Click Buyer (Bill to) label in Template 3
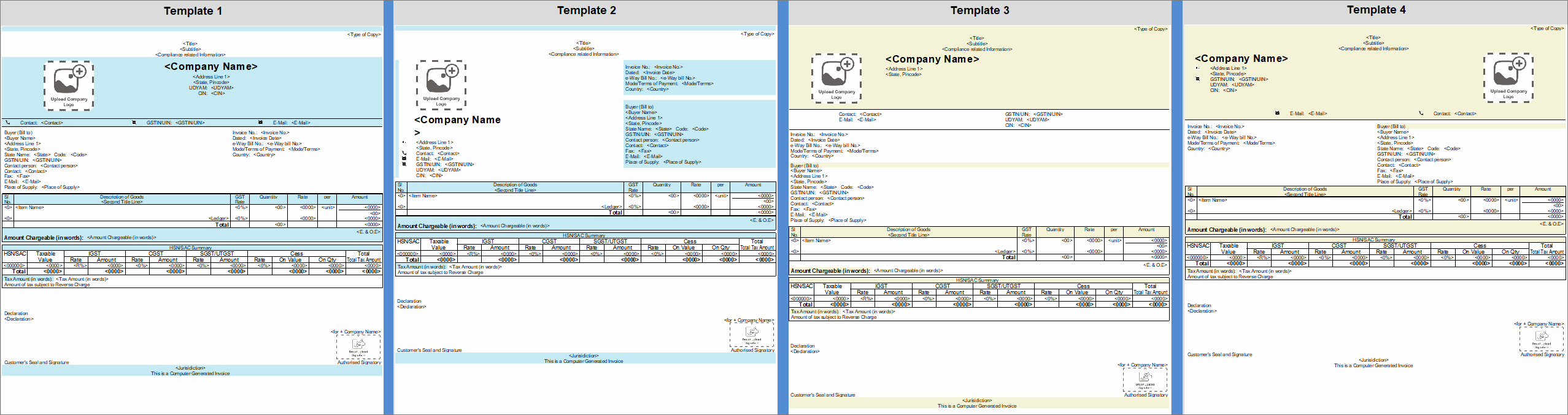1568x415 pixels. click(x=805, y=166)
